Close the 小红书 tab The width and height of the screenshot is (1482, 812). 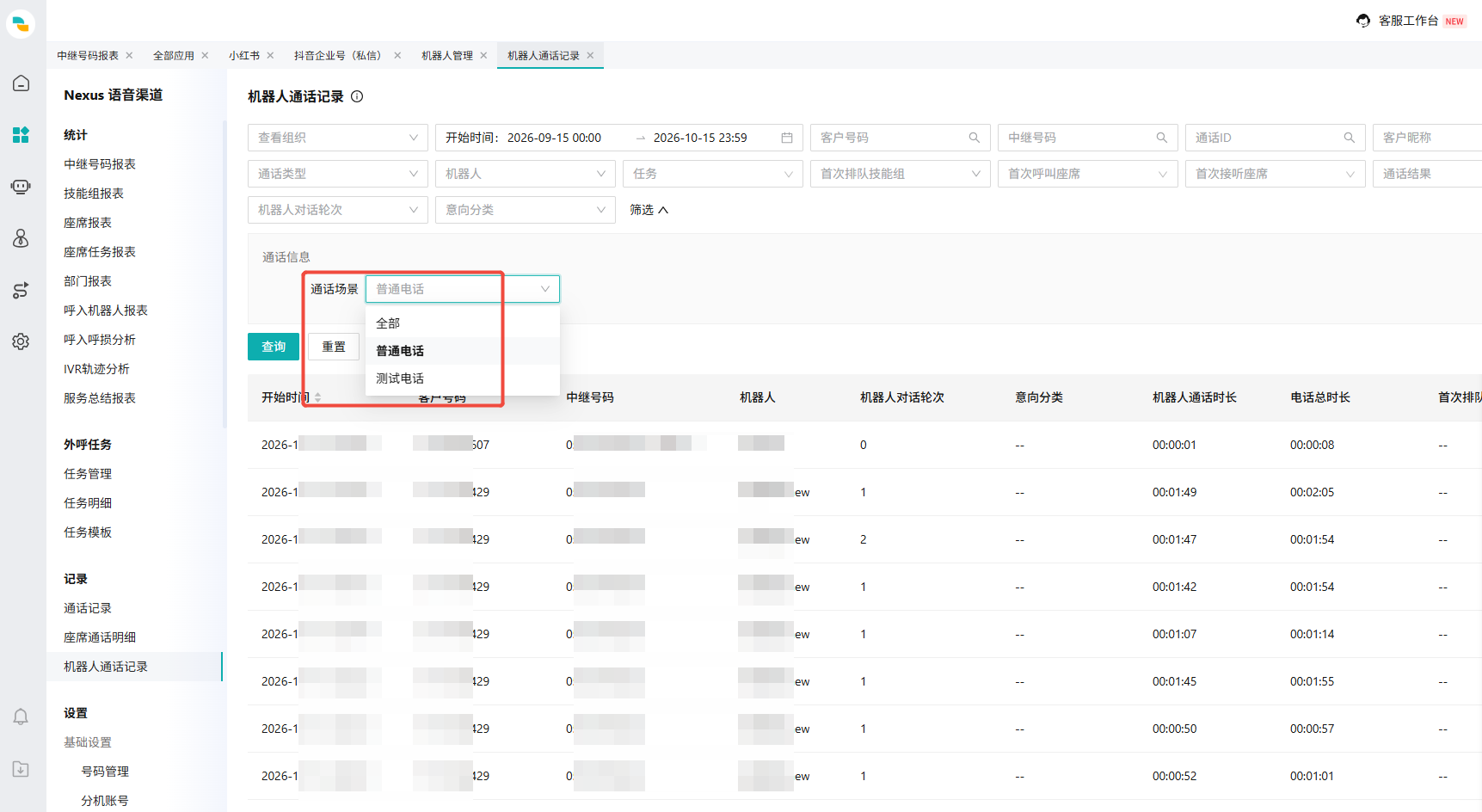click(x=270, y=55)
